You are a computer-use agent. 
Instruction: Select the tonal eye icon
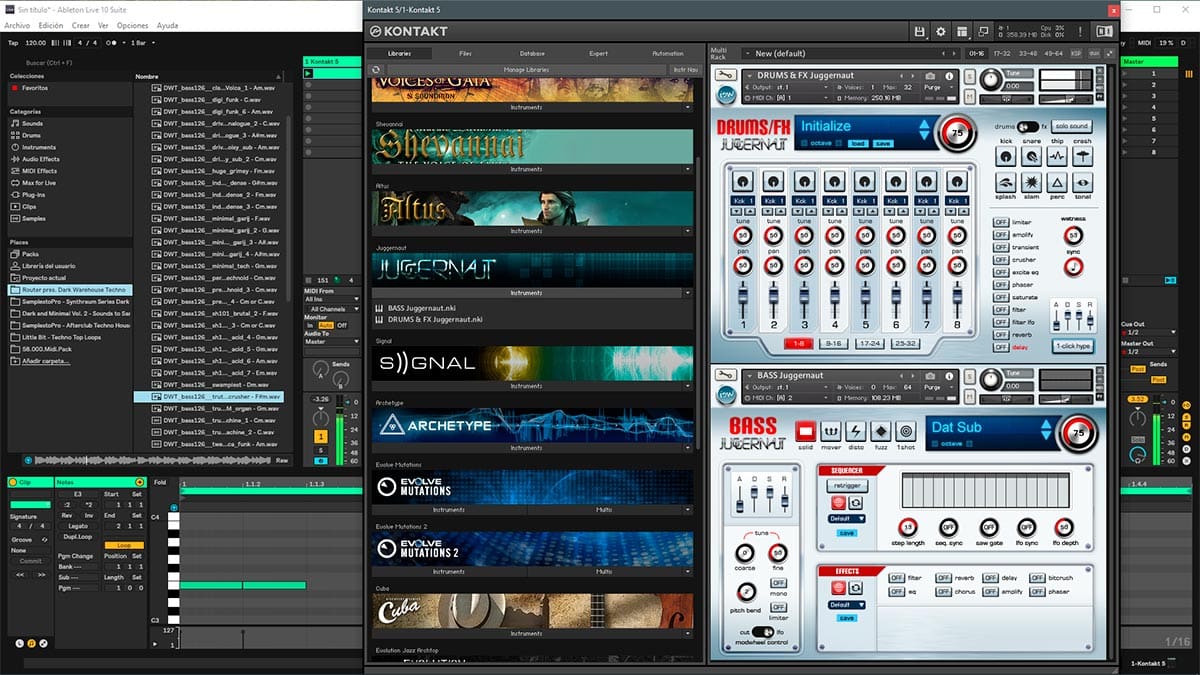pos(1083,183)
